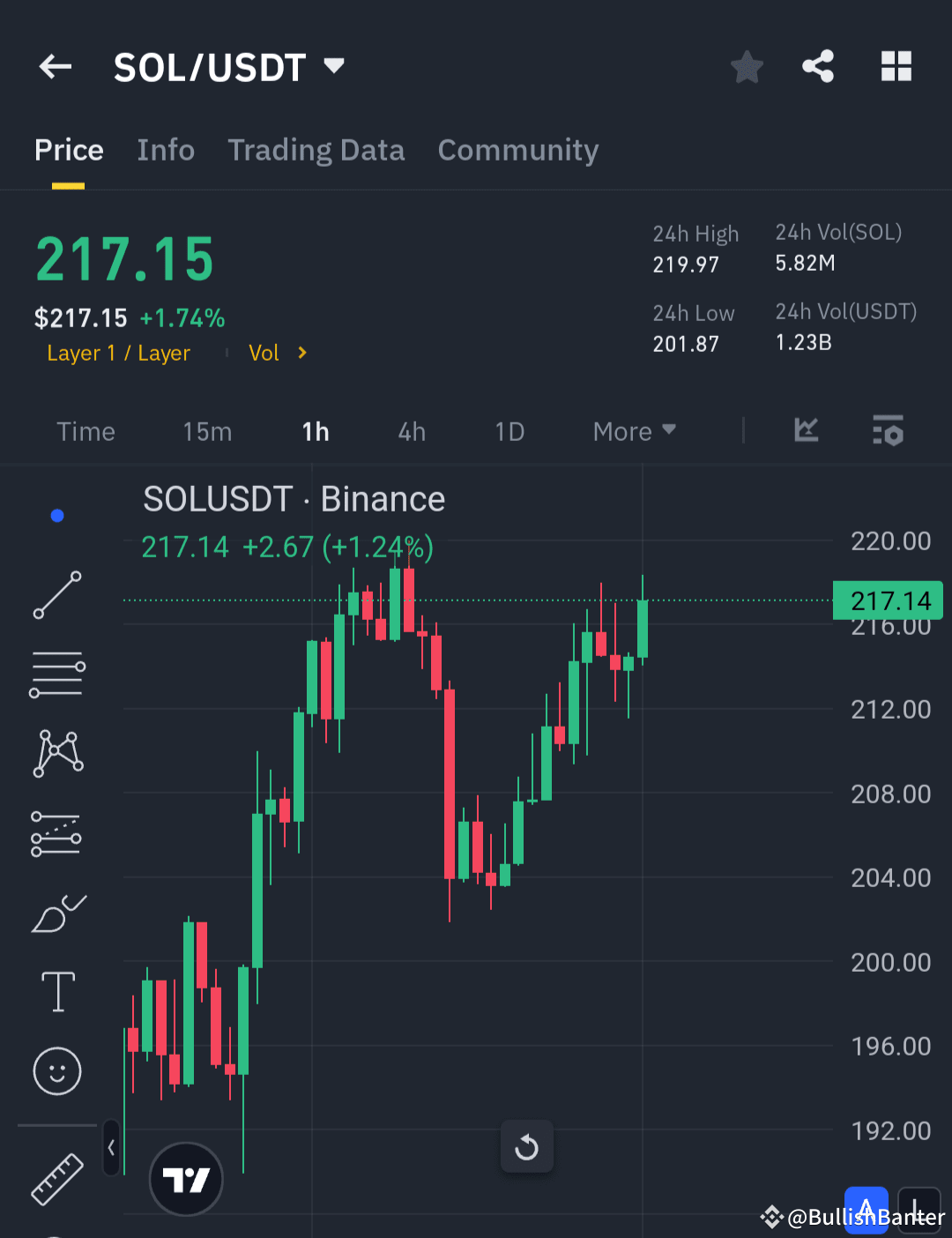952x1238 pixels.
Task: Reset the chart view
Action: [x=526, y=1146]
